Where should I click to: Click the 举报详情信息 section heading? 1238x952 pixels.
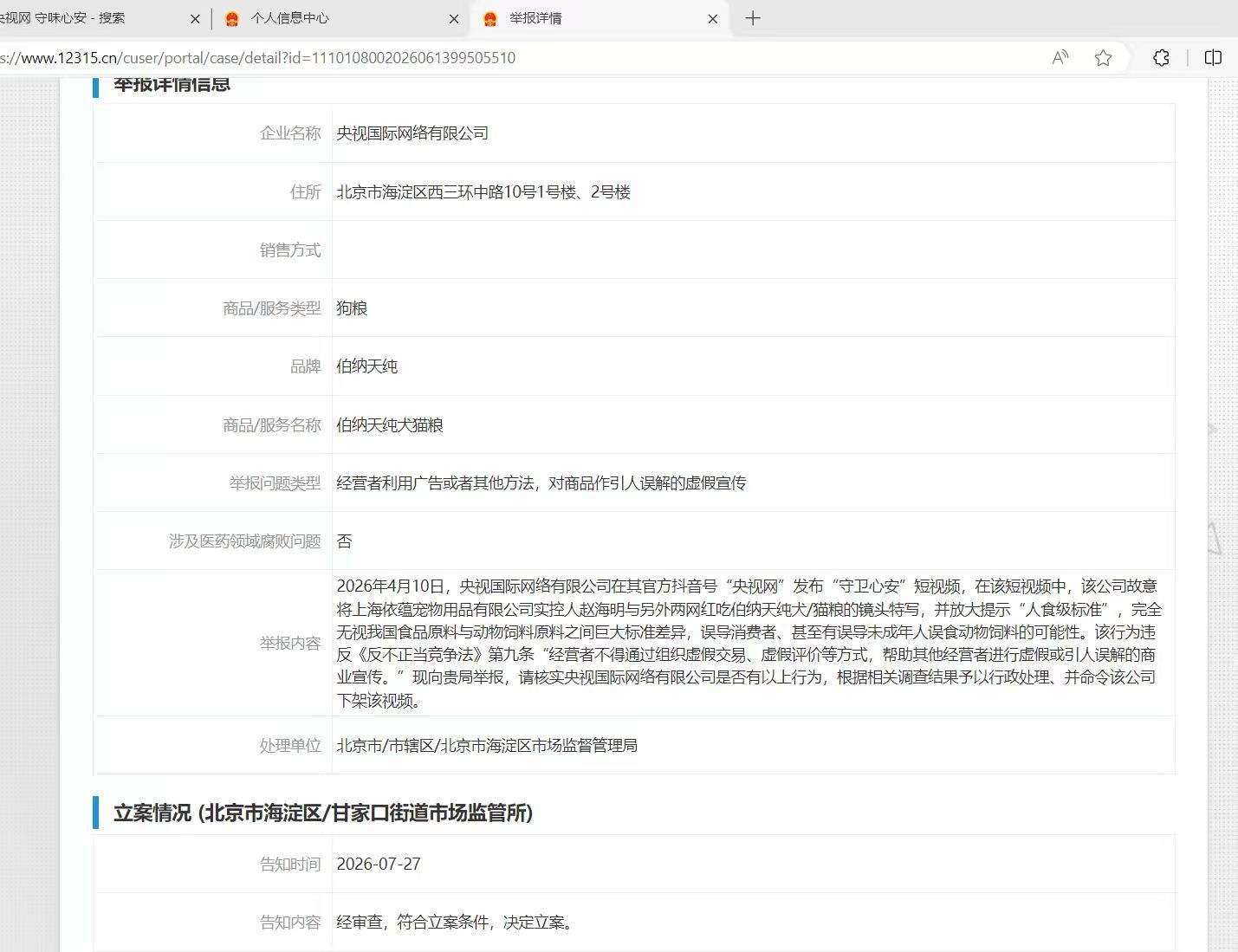coord(172,84)
